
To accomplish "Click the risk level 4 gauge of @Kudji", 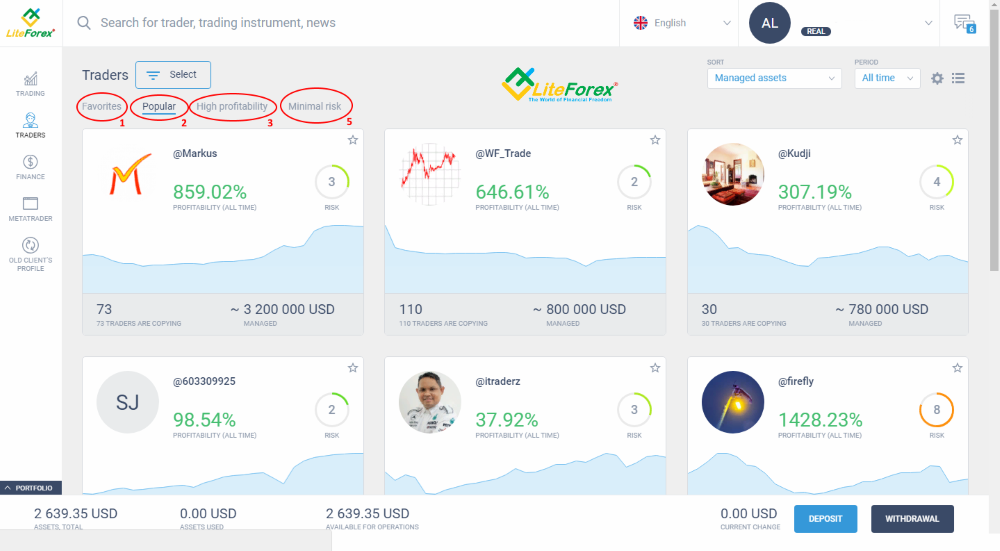I will point(936,182).
